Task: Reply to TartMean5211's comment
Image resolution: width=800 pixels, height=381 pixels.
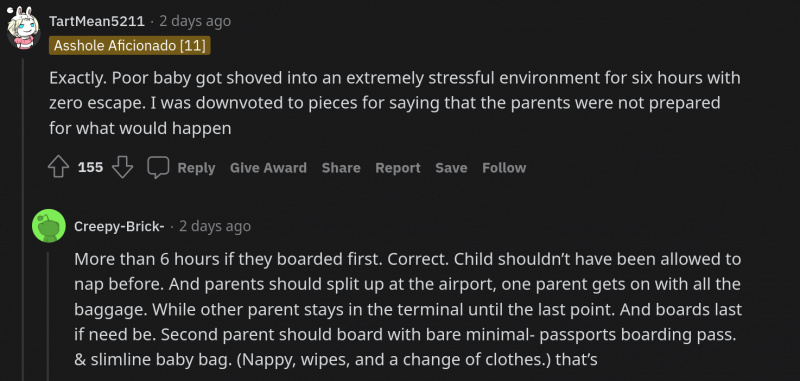Action: 196,168
